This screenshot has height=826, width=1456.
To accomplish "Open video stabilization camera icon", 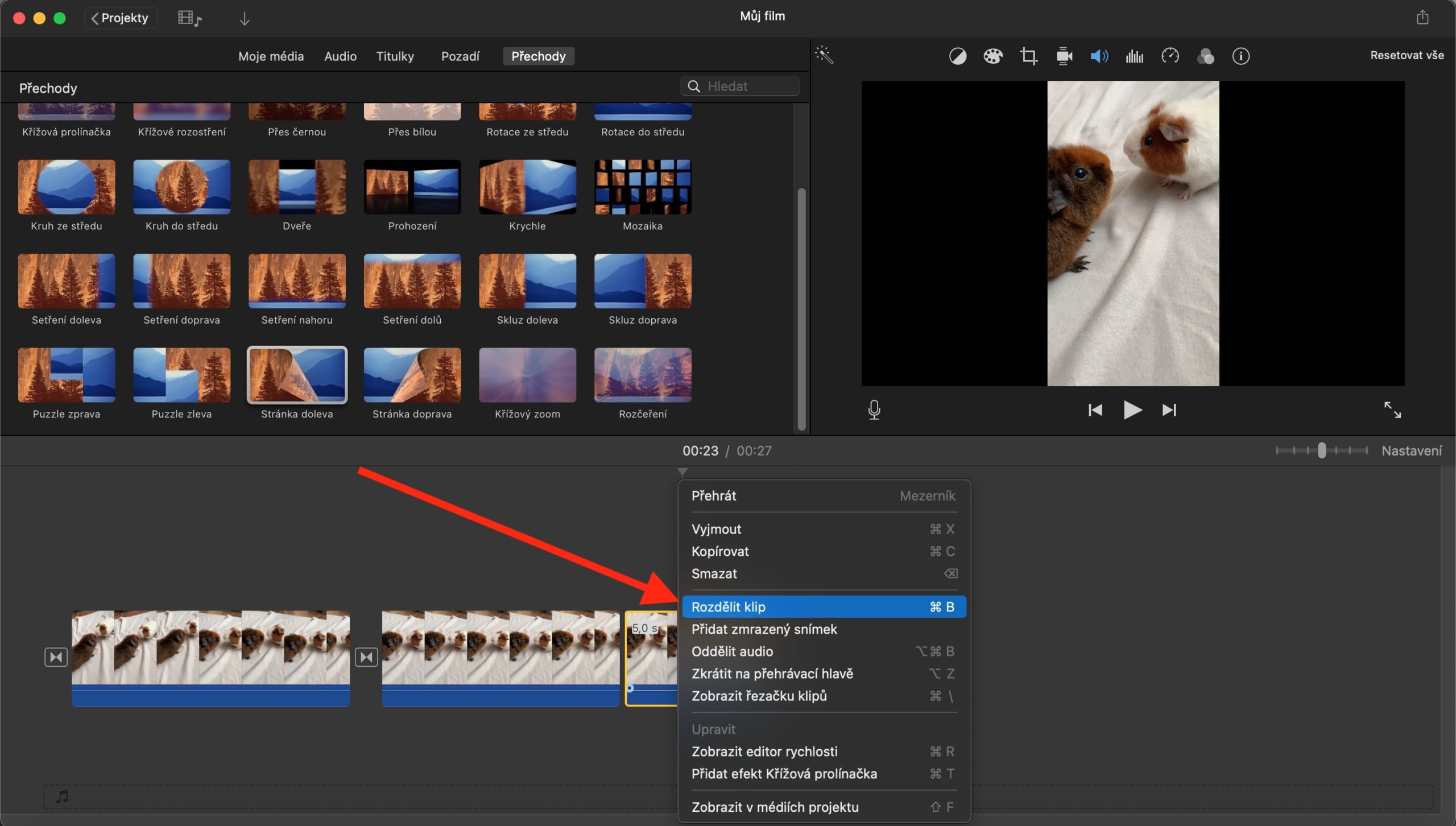I will point(1063,56).
